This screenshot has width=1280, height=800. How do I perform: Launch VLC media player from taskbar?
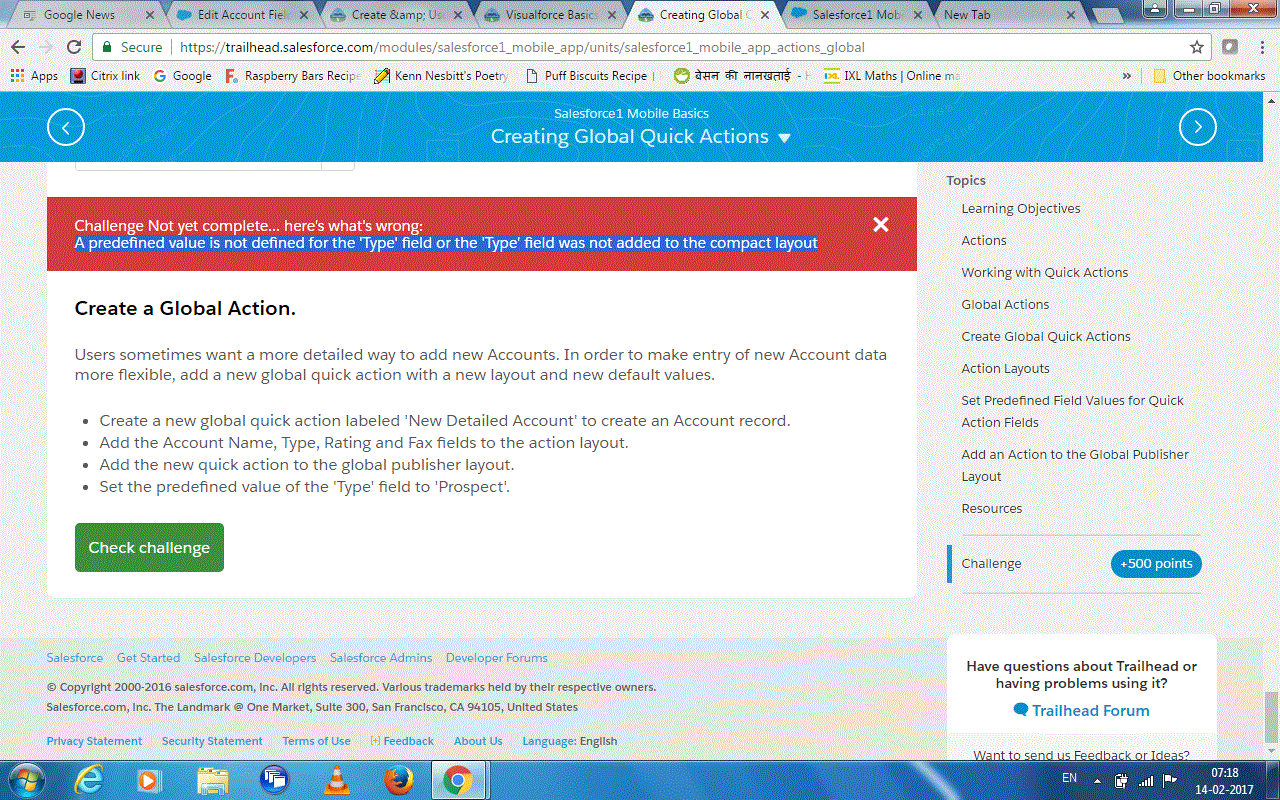[336, 780]
